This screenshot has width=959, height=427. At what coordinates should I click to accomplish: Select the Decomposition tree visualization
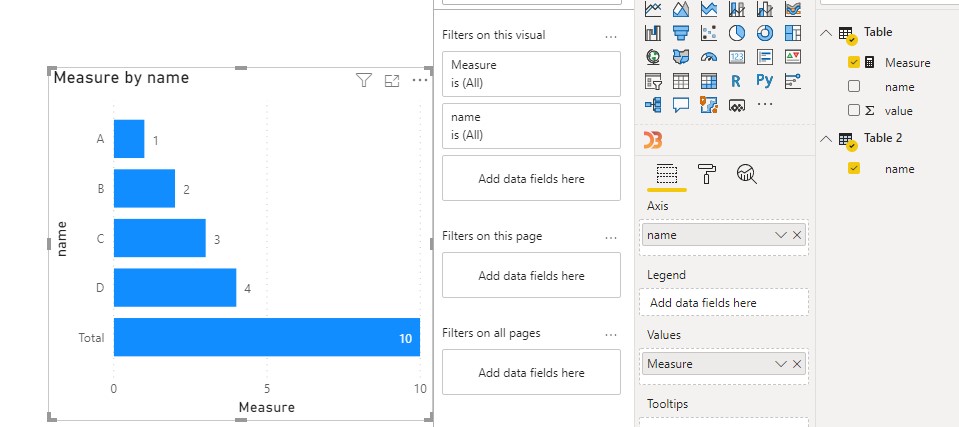click(653, 105)
